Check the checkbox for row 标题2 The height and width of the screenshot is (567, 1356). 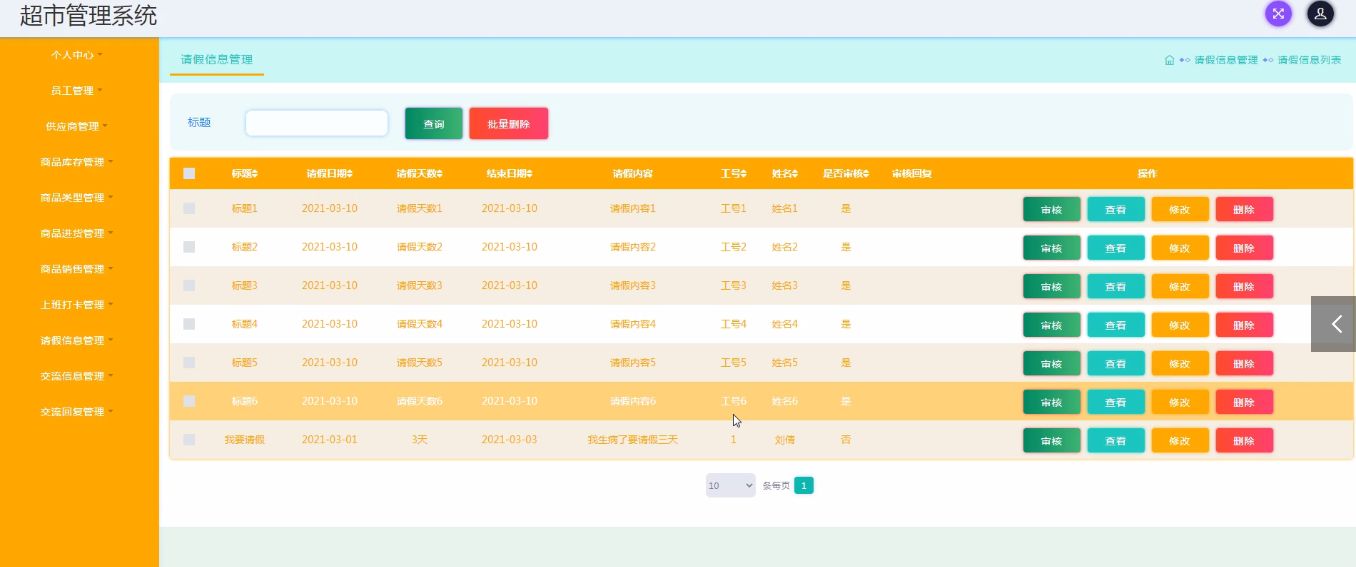tap(189, 247)
